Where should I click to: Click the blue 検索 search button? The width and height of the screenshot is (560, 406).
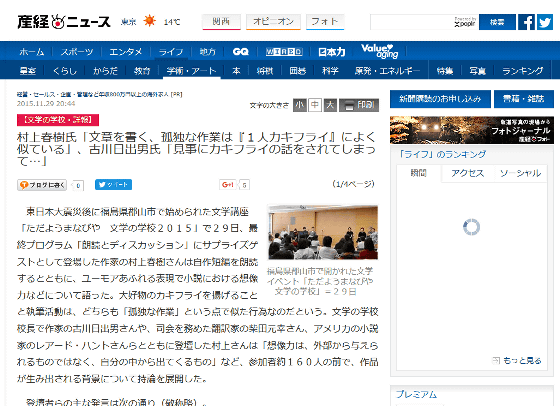tap(497, 22)
